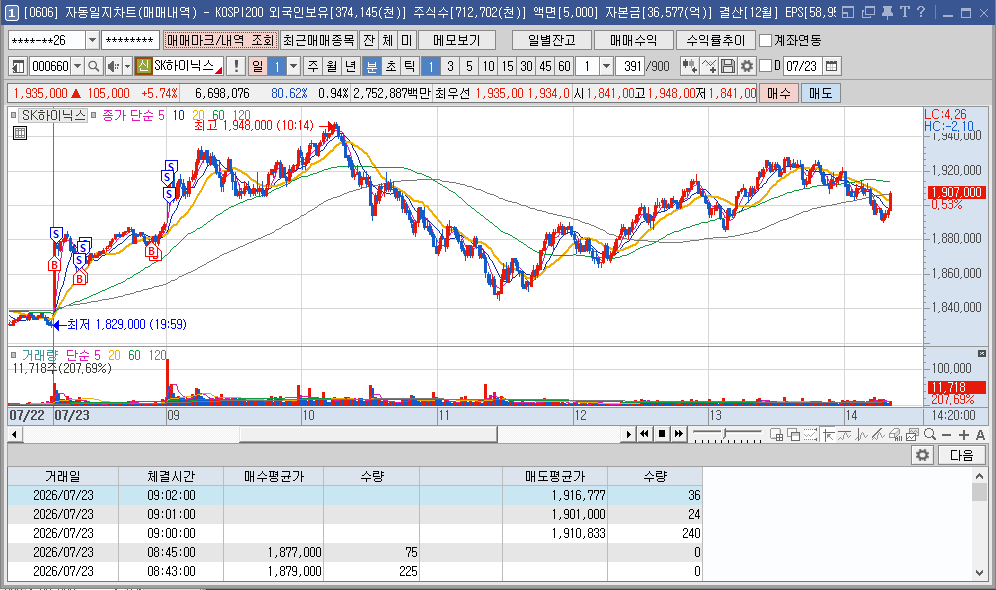The image size is (996, 590).
Task: Open the stock code 000660 dropdown
Action: click(x=77, y=66)
